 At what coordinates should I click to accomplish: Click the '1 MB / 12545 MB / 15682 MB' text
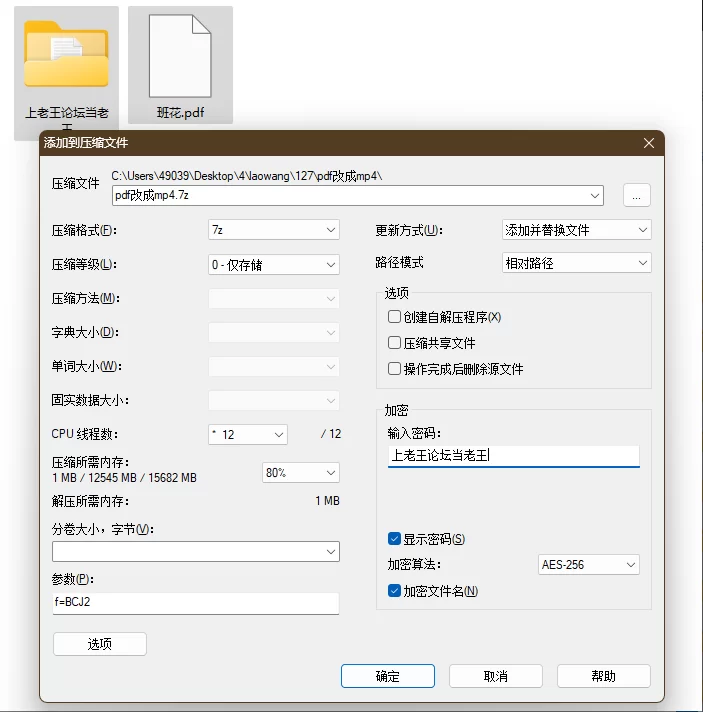(124, 478)
